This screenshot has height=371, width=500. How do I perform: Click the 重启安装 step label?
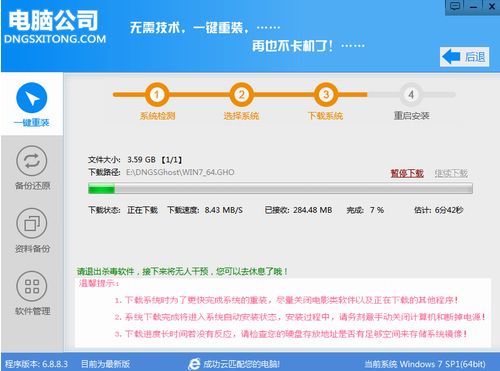tap(411, 116)
